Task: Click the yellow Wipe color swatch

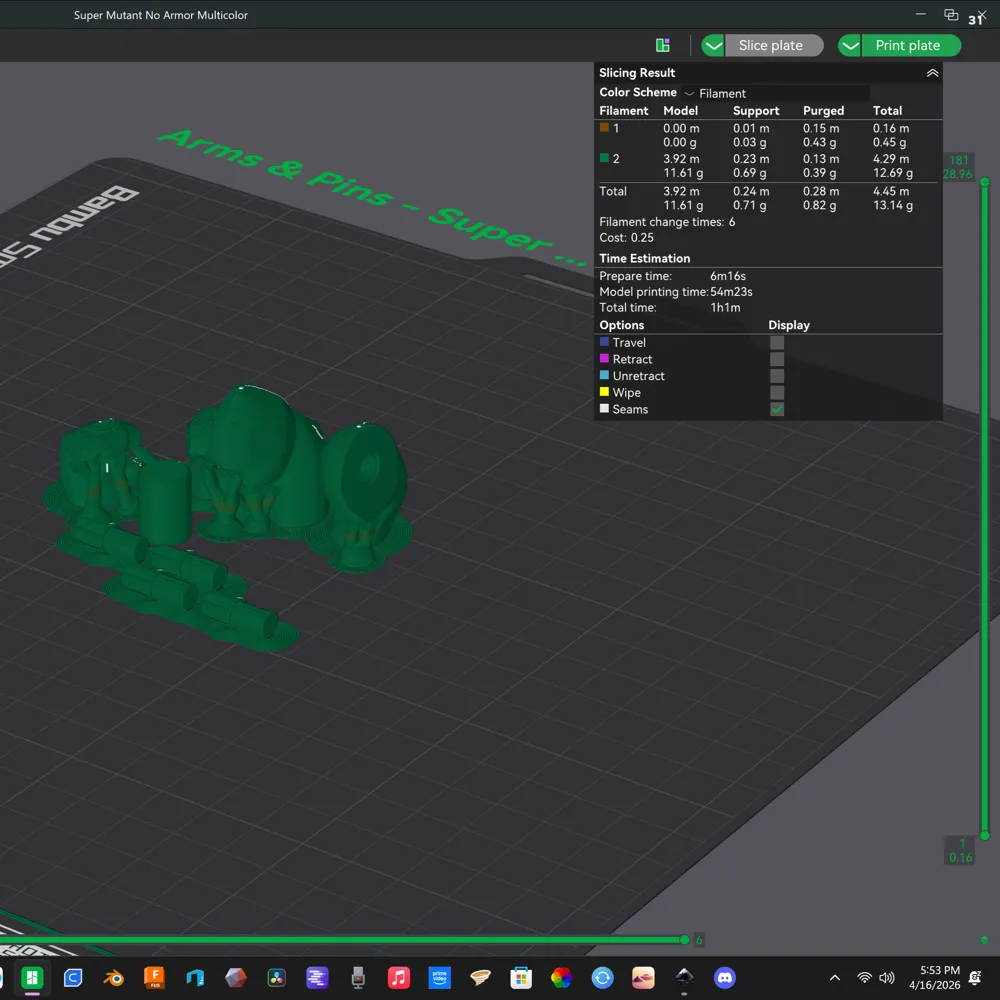Action: coord(604,392)
